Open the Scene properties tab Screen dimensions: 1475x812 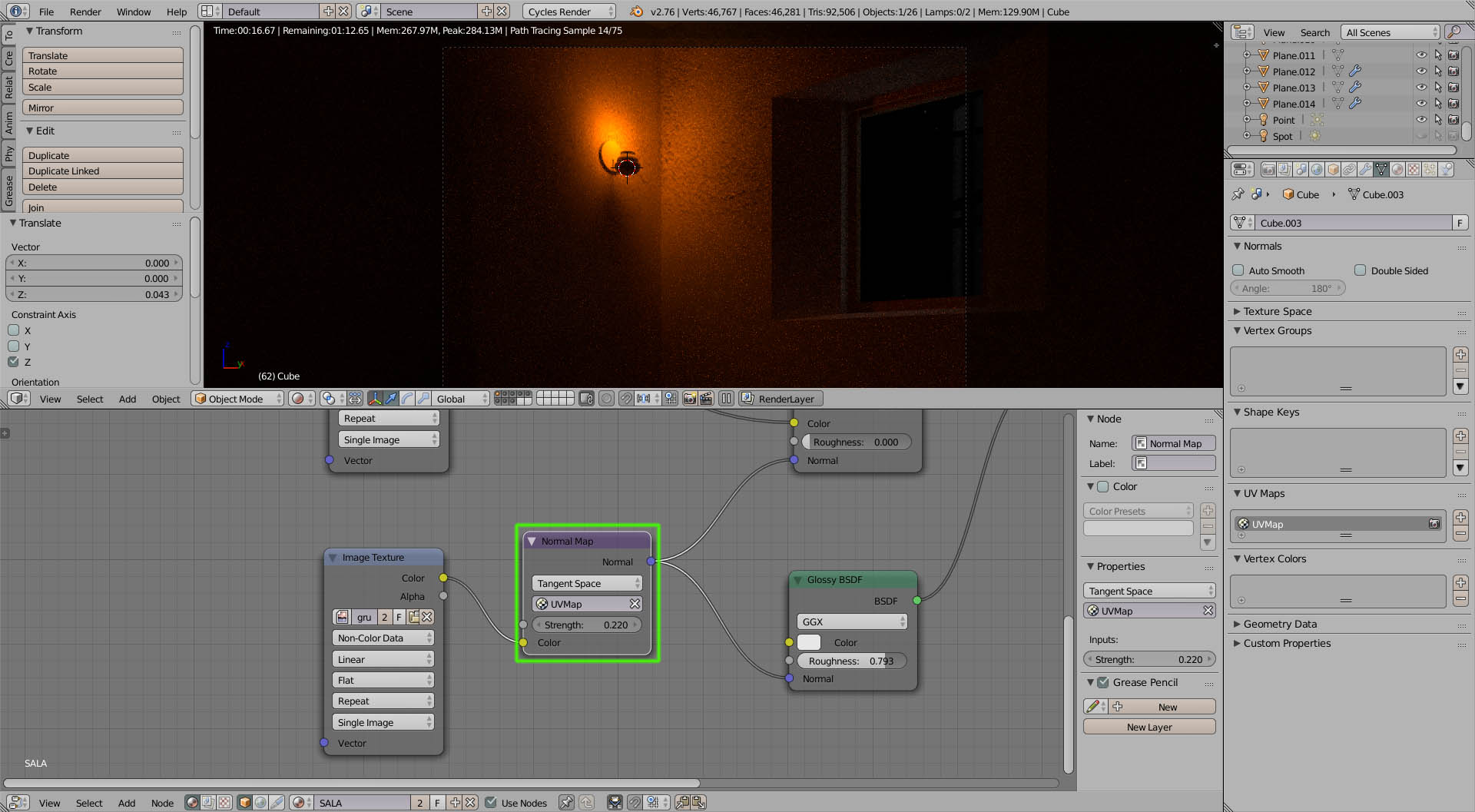click(1301, 170)
